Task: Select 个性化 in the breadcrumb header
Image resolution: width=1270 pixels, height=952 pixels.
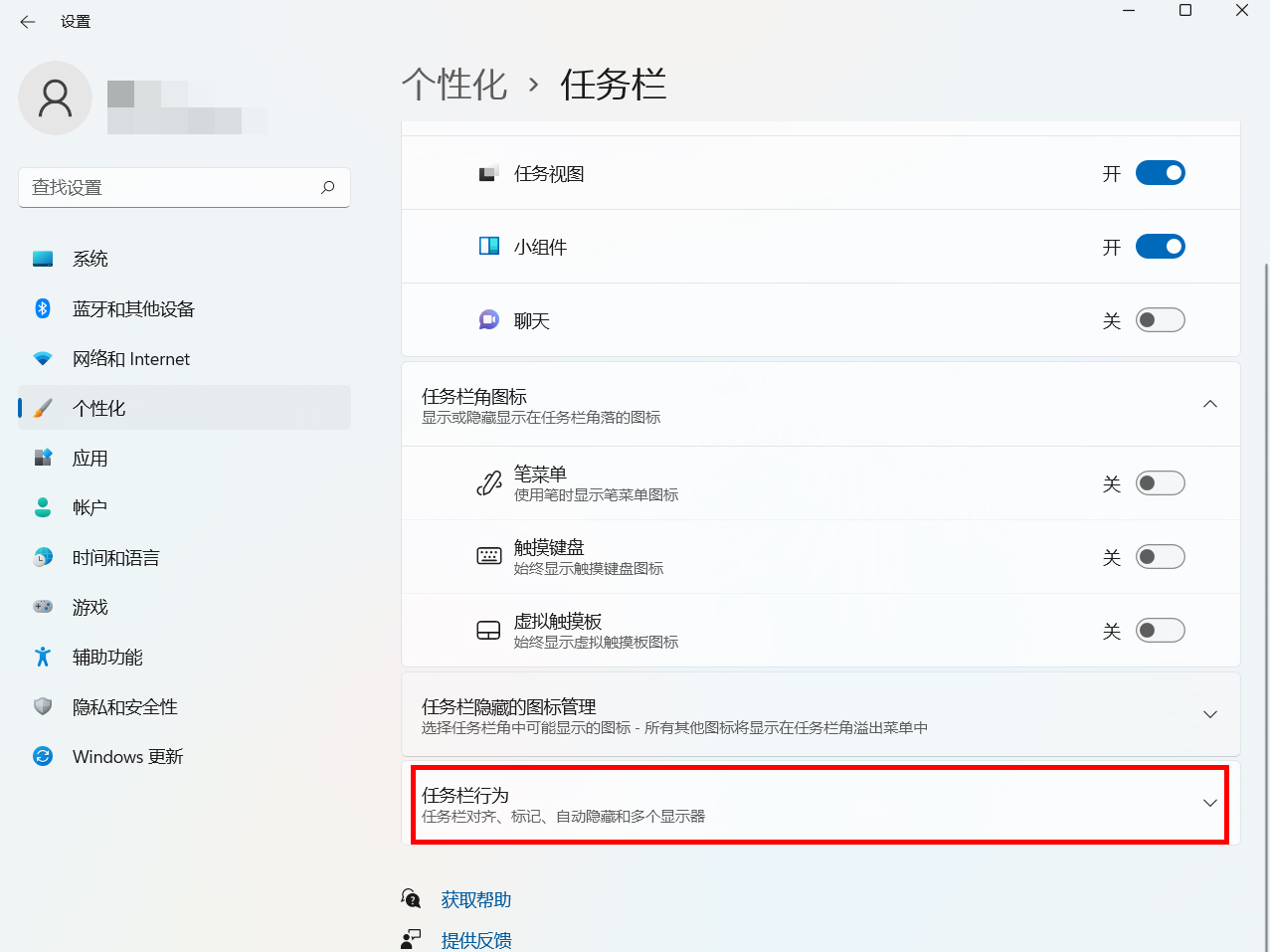Action: (x=454, y=86)
